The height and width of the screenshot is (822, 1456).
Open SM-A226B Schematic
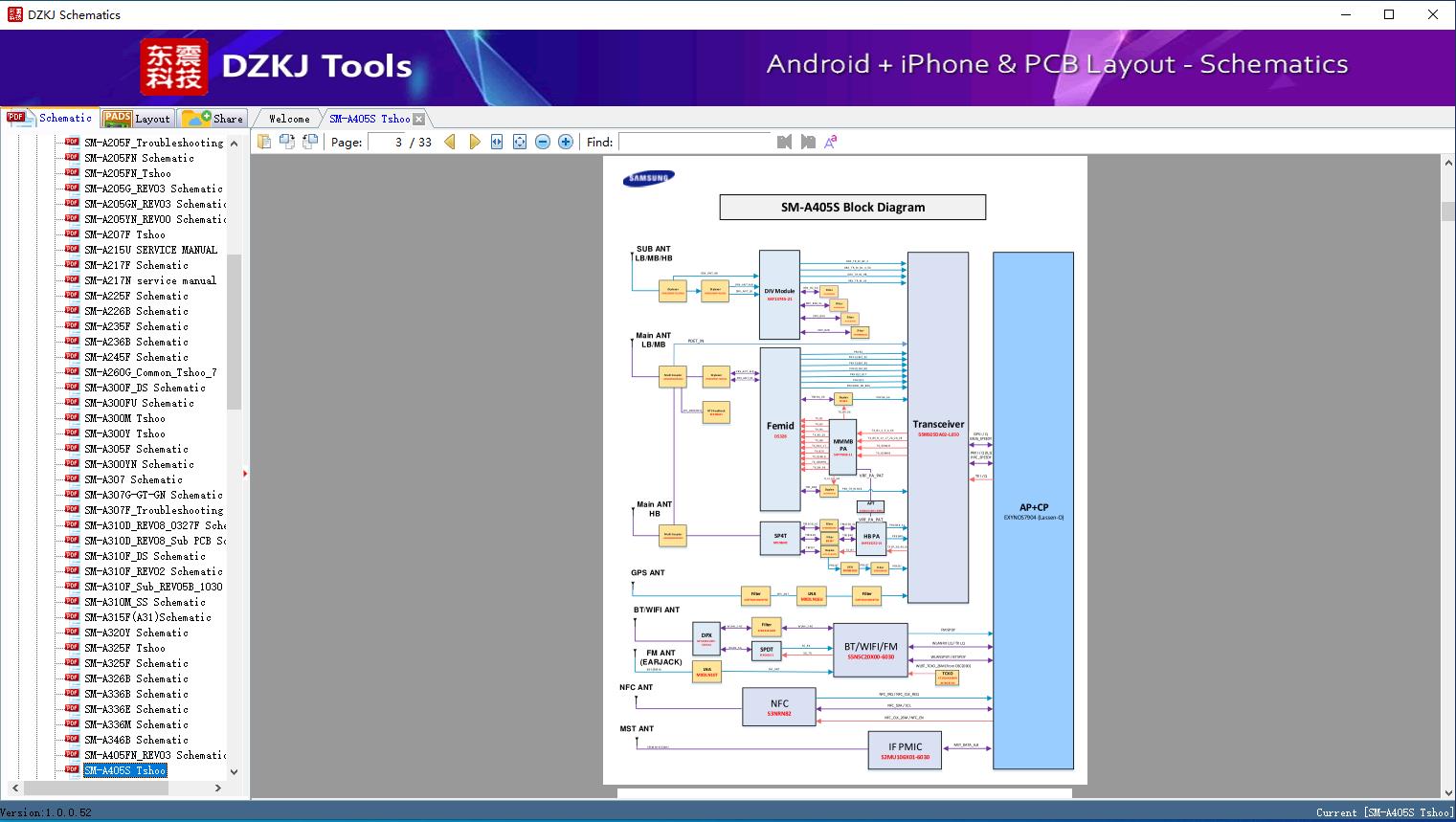click(136, 311)
